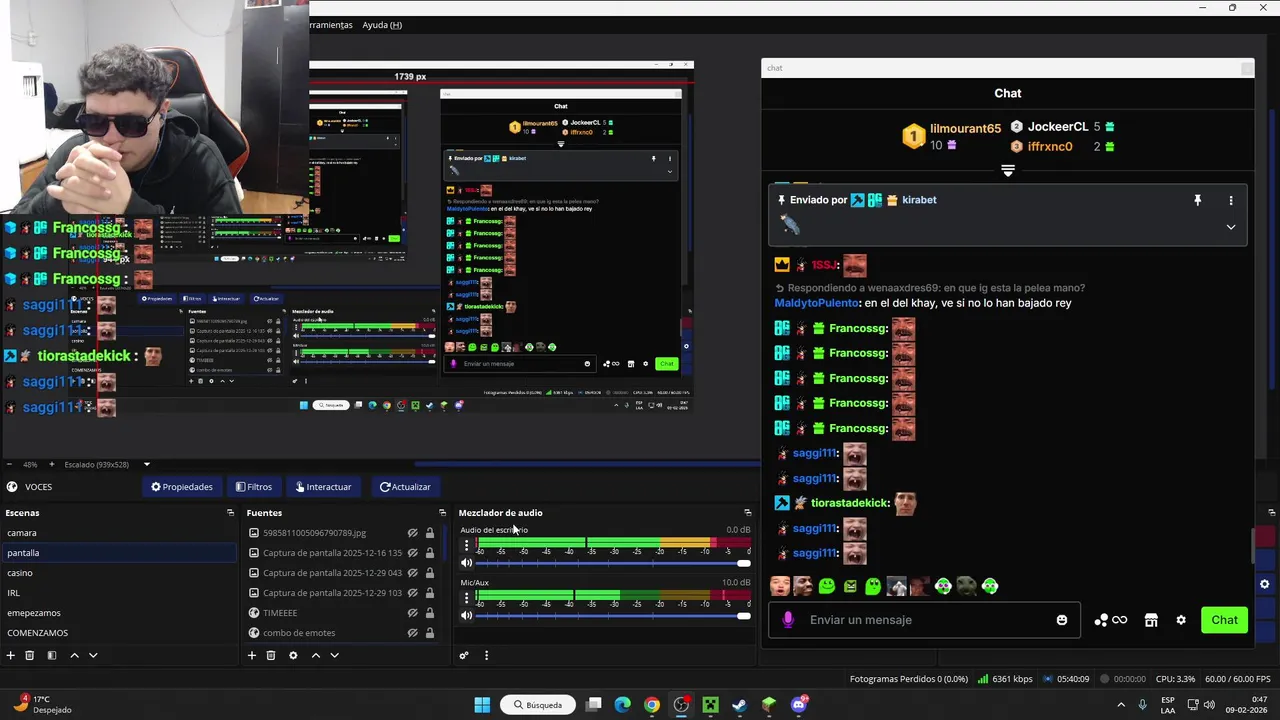Toggle lock on 5985811005096790789.jpg source
Screen dimensions: 1280x720
430,533
